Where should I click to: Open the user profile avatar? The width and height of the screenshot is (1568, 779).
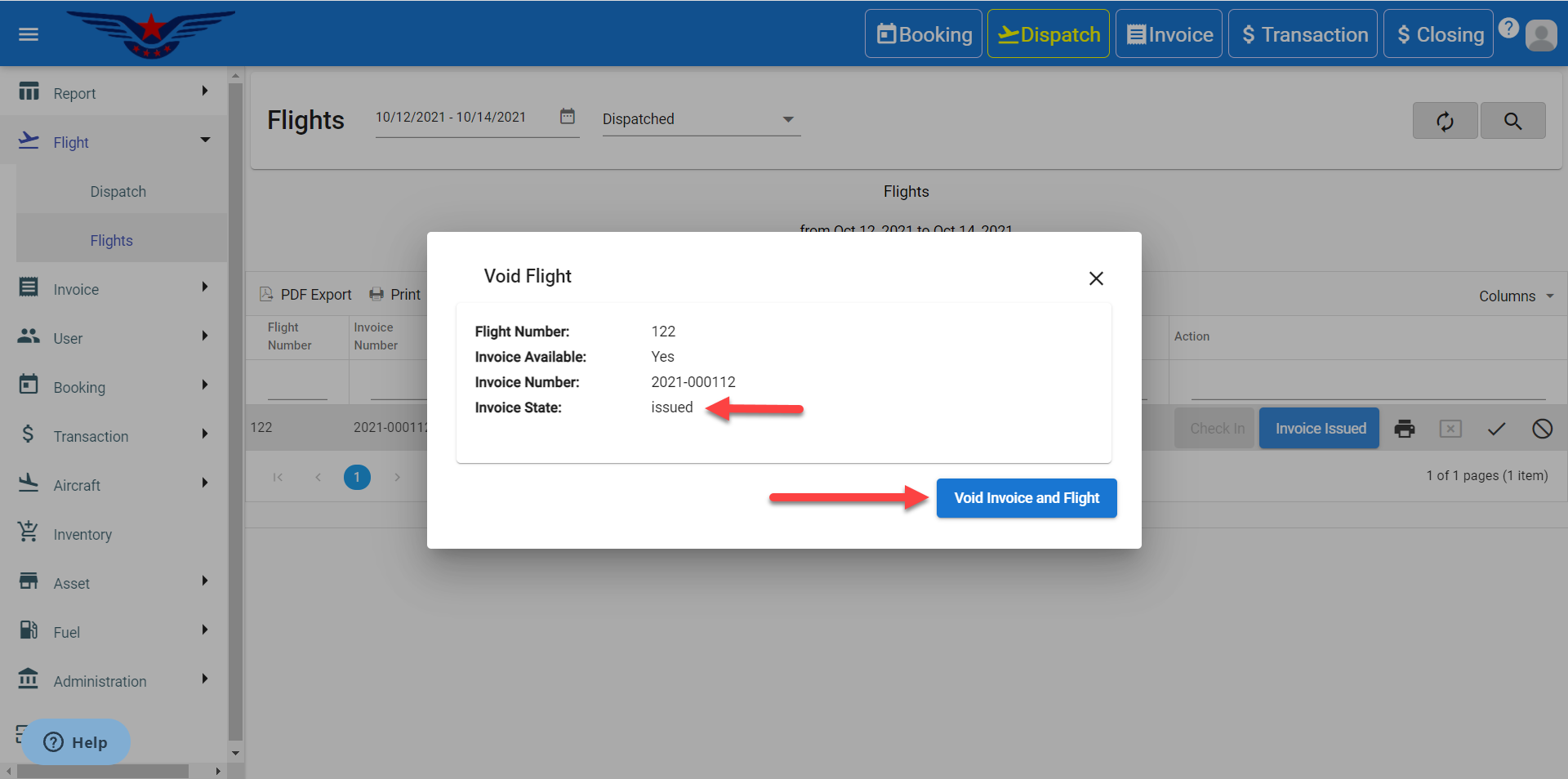tap(1541, 35)
